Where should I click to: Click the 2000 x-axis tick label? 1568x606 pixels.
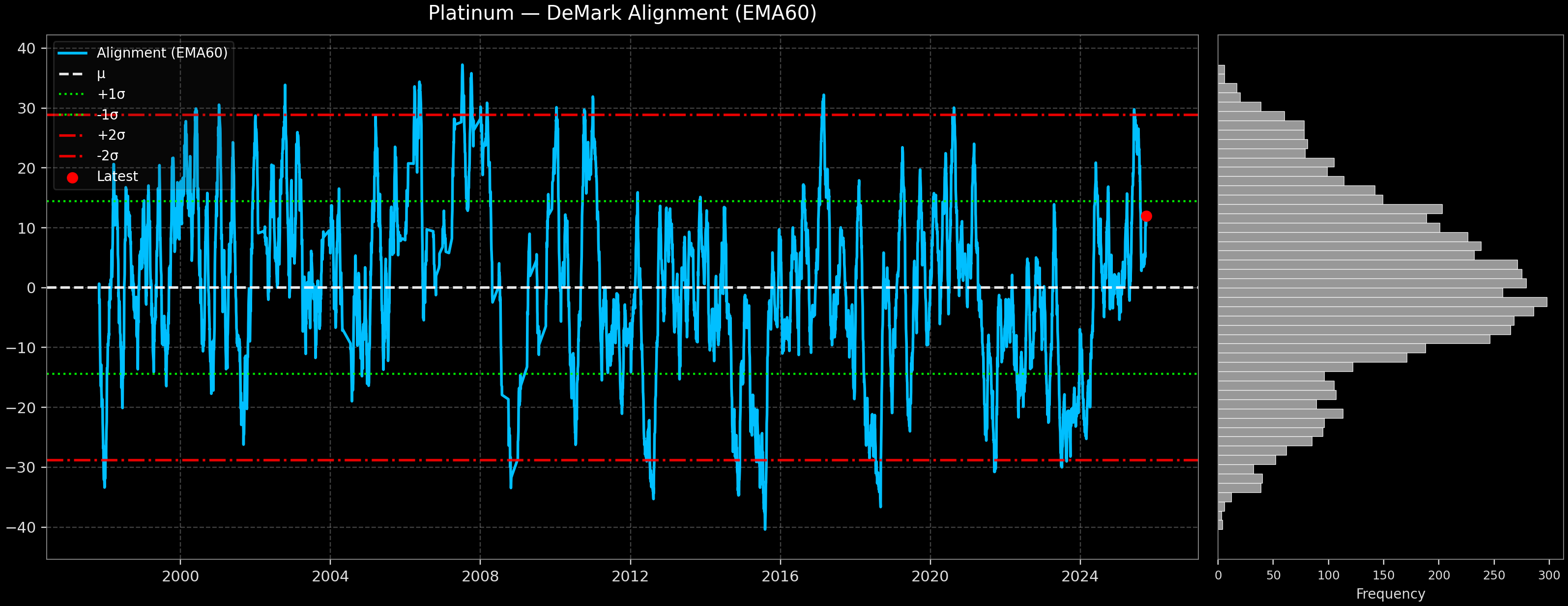pyautogui.click(x=180, y=576)
